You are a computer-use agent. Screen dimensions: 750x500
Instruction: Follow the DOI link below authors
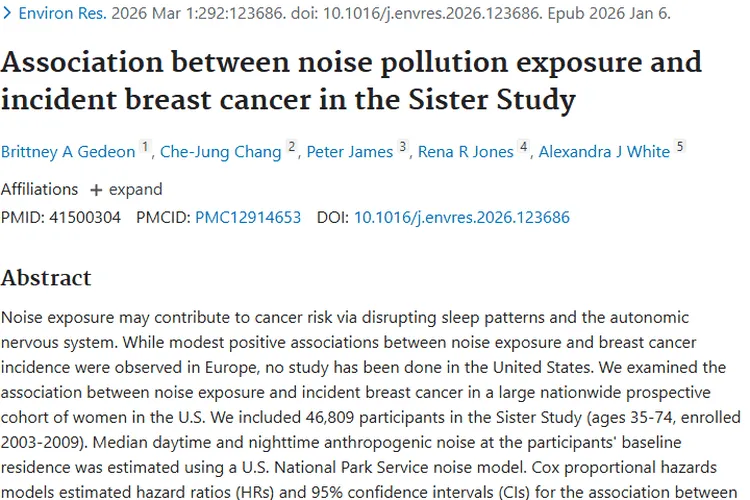(461, 216)
